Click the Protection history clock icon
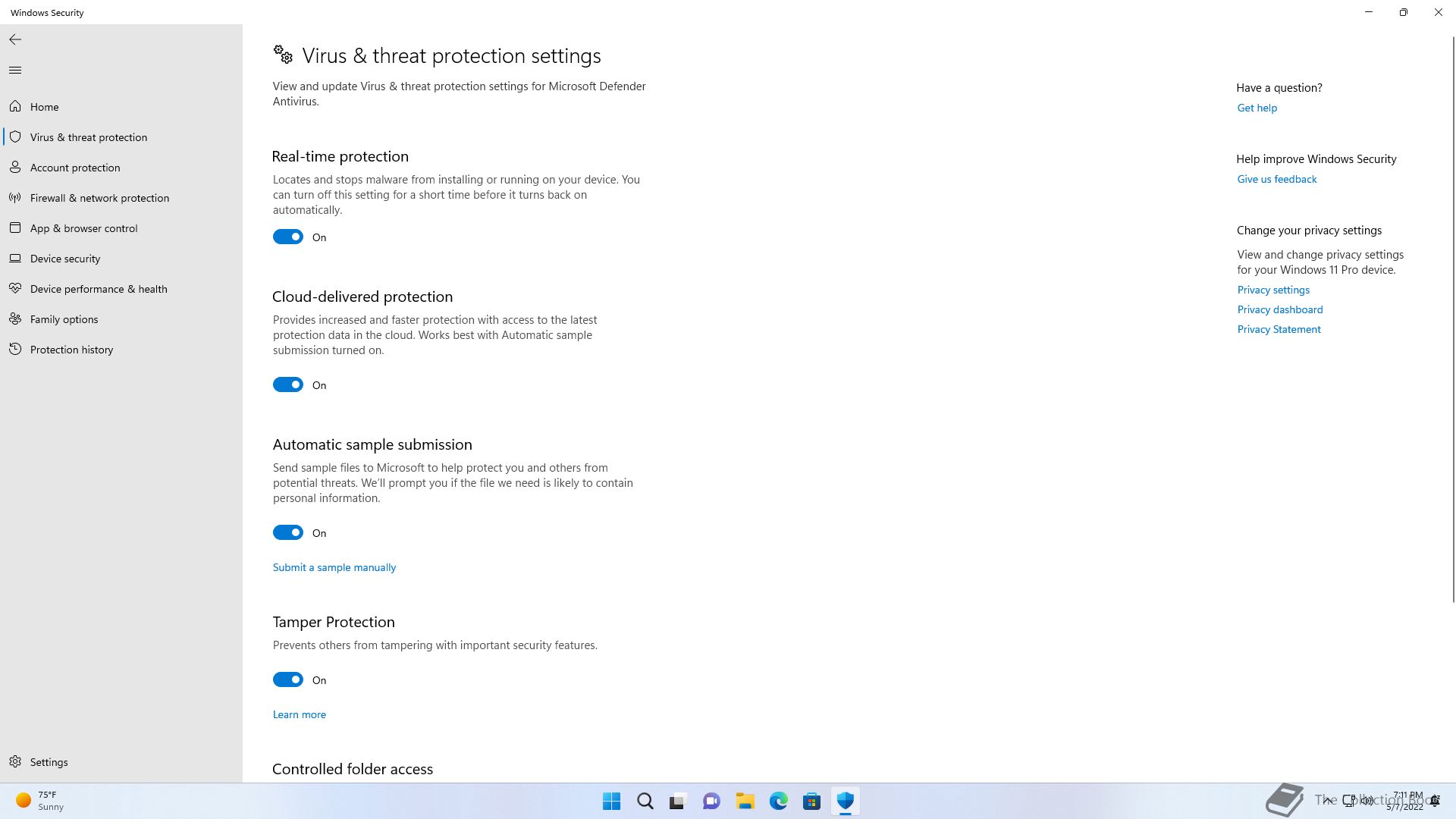Viewport: 1456px width, 819px height. [15, 350]
